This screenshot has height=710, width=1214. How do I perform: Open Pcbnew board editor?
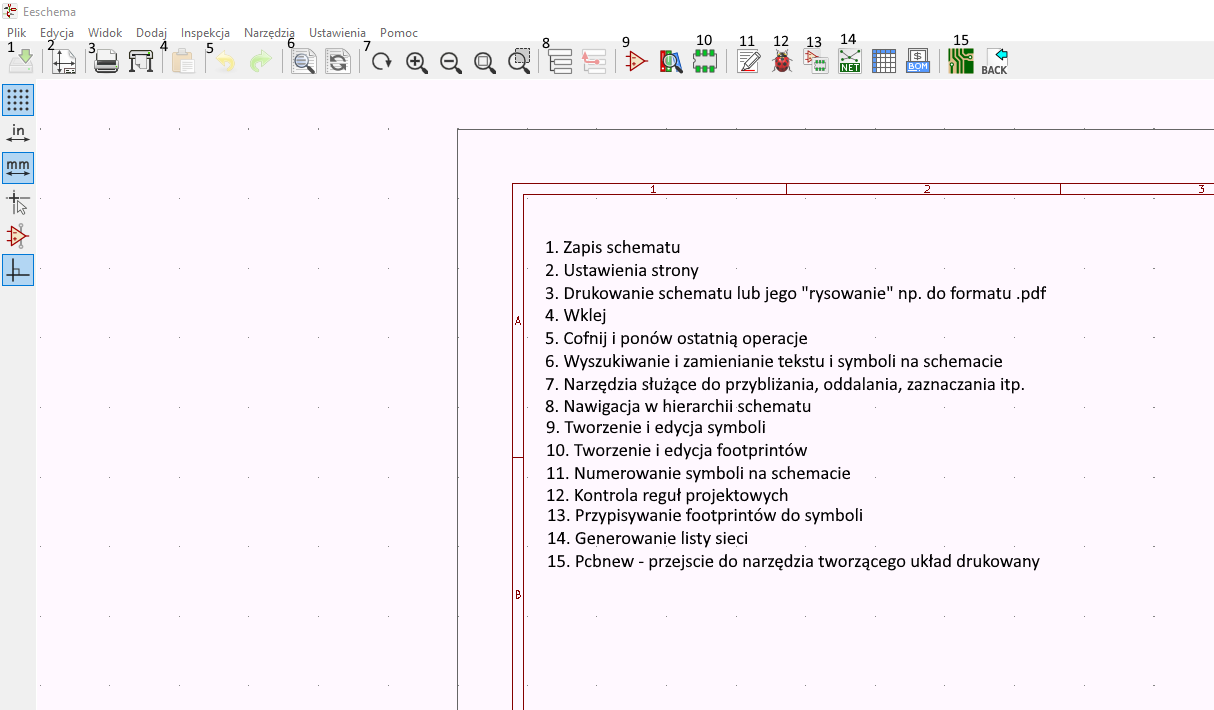[x=961, y=62]
